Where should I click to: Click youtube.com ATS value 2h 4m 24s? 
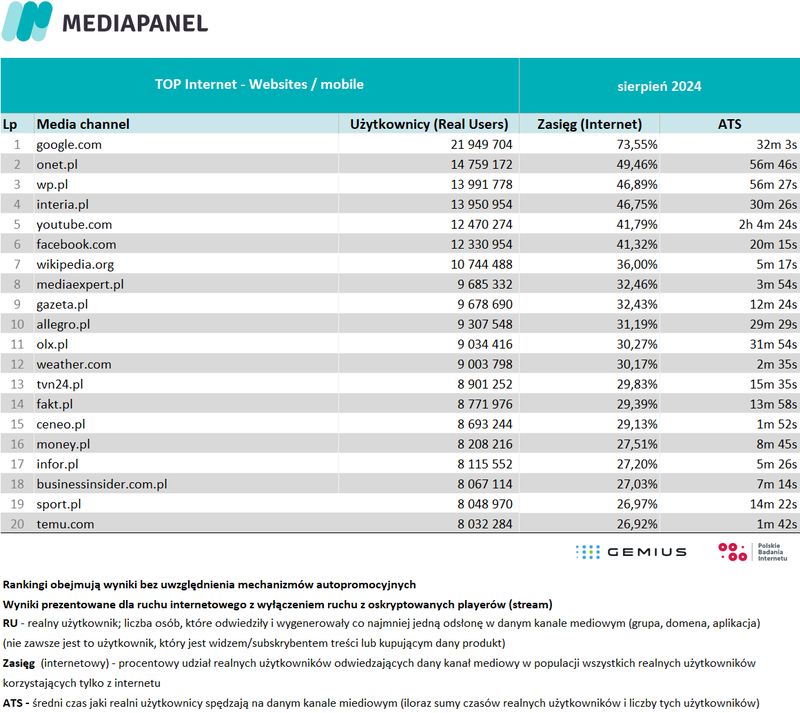tap(768, 225)
